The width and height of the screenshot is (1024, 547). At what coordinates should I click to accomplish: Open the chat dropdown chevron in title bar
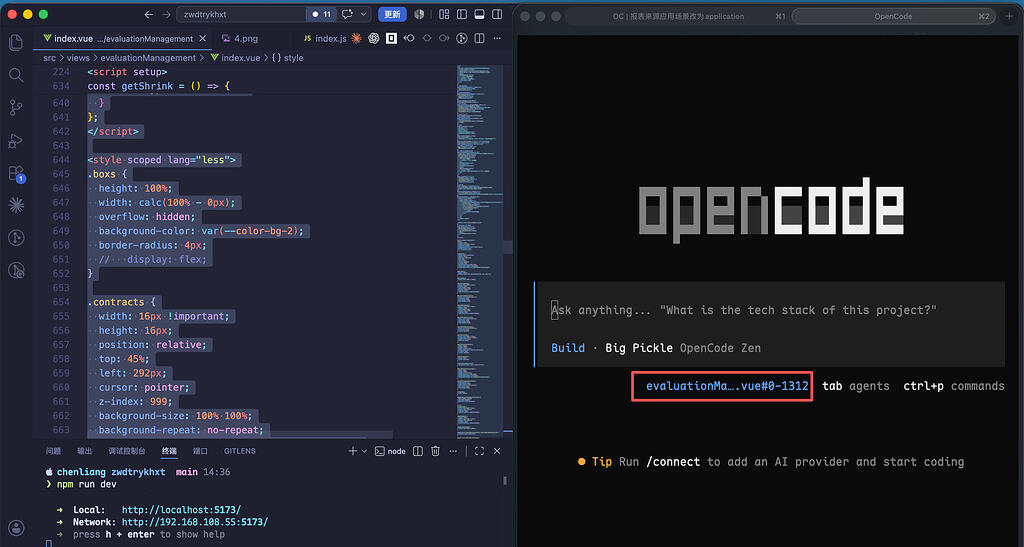tap(364, 14)
